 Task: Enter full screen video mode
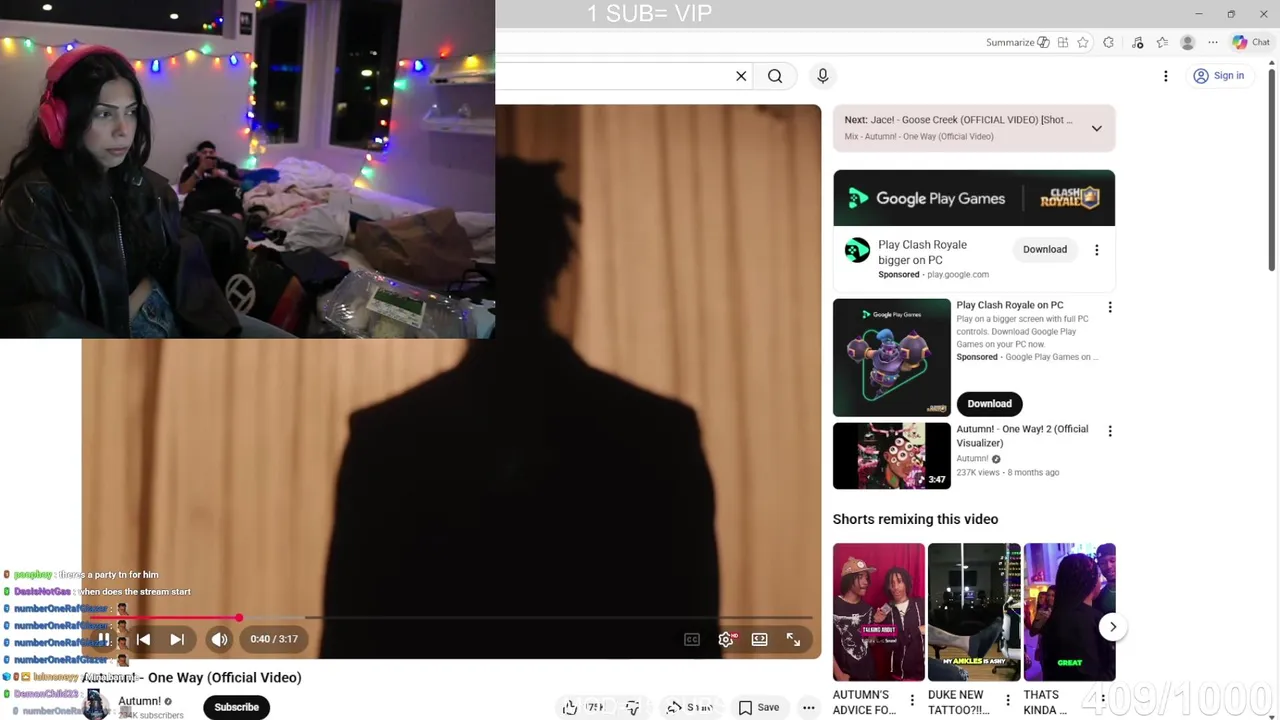click(x=793, y=639)
